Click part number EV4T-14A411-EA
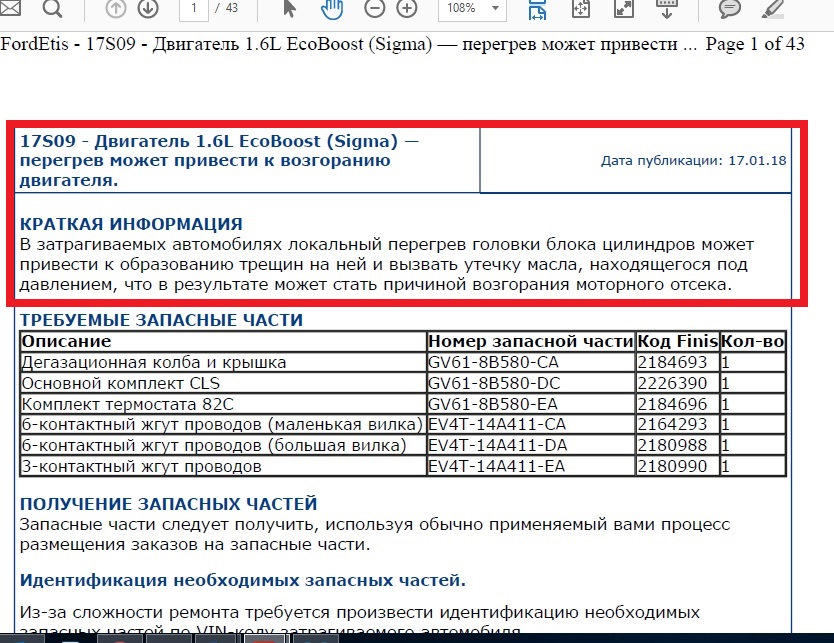This screenshot has width=834, height=643. tap(496, 466)
